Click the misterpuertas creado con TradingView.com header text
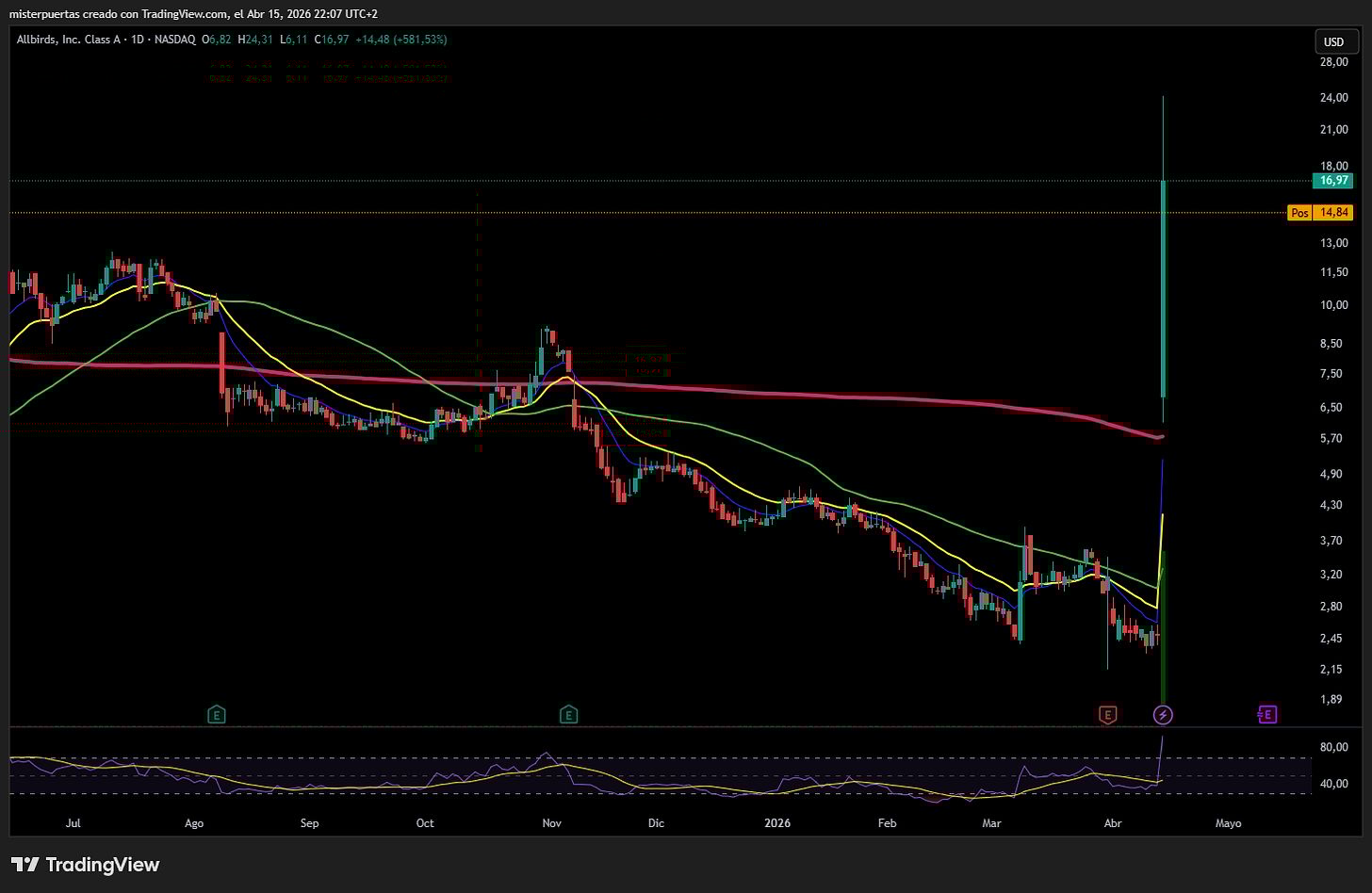 tap(119, 14)
